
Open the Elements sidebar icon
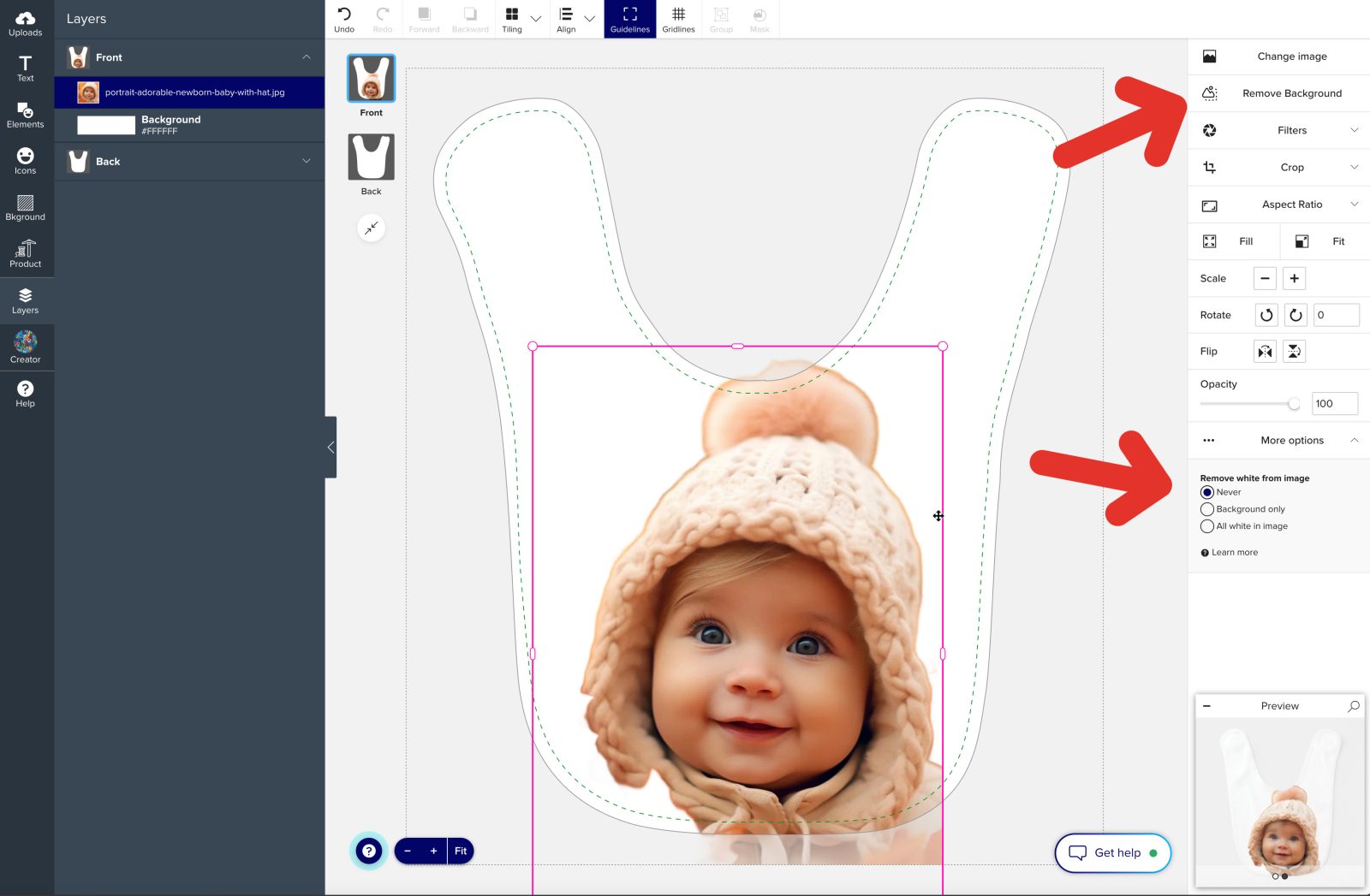coord(26,116)
